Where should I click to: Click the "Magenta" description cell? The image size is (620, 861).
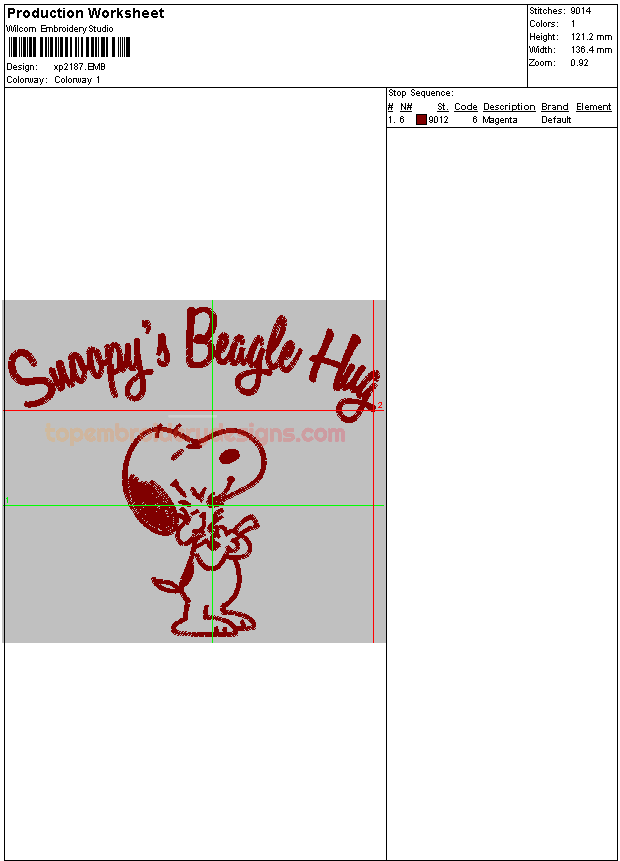pos(500,120)
